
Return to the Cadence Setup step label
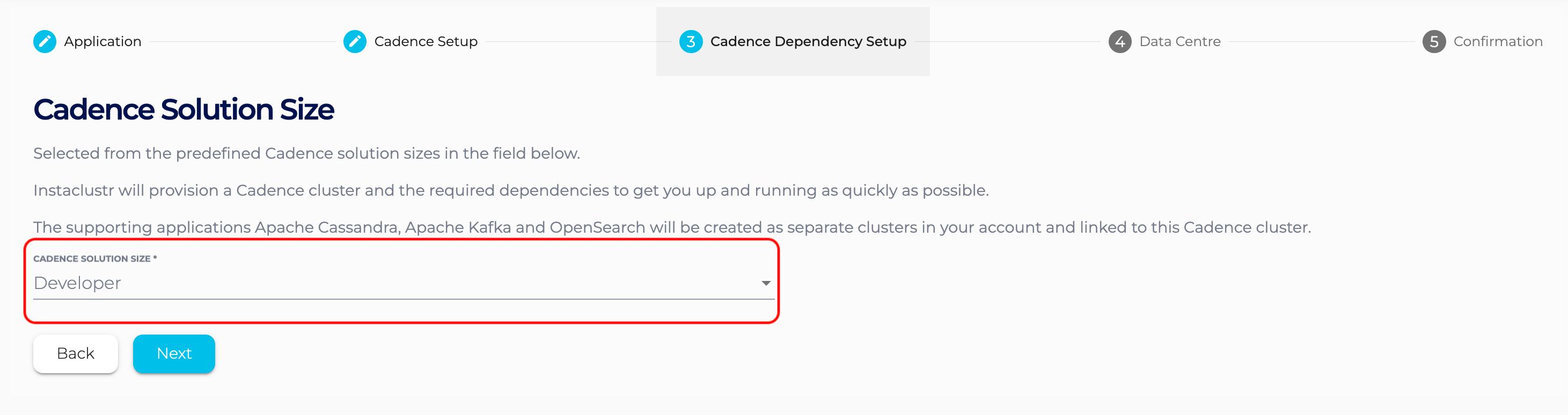coord(426,41)
